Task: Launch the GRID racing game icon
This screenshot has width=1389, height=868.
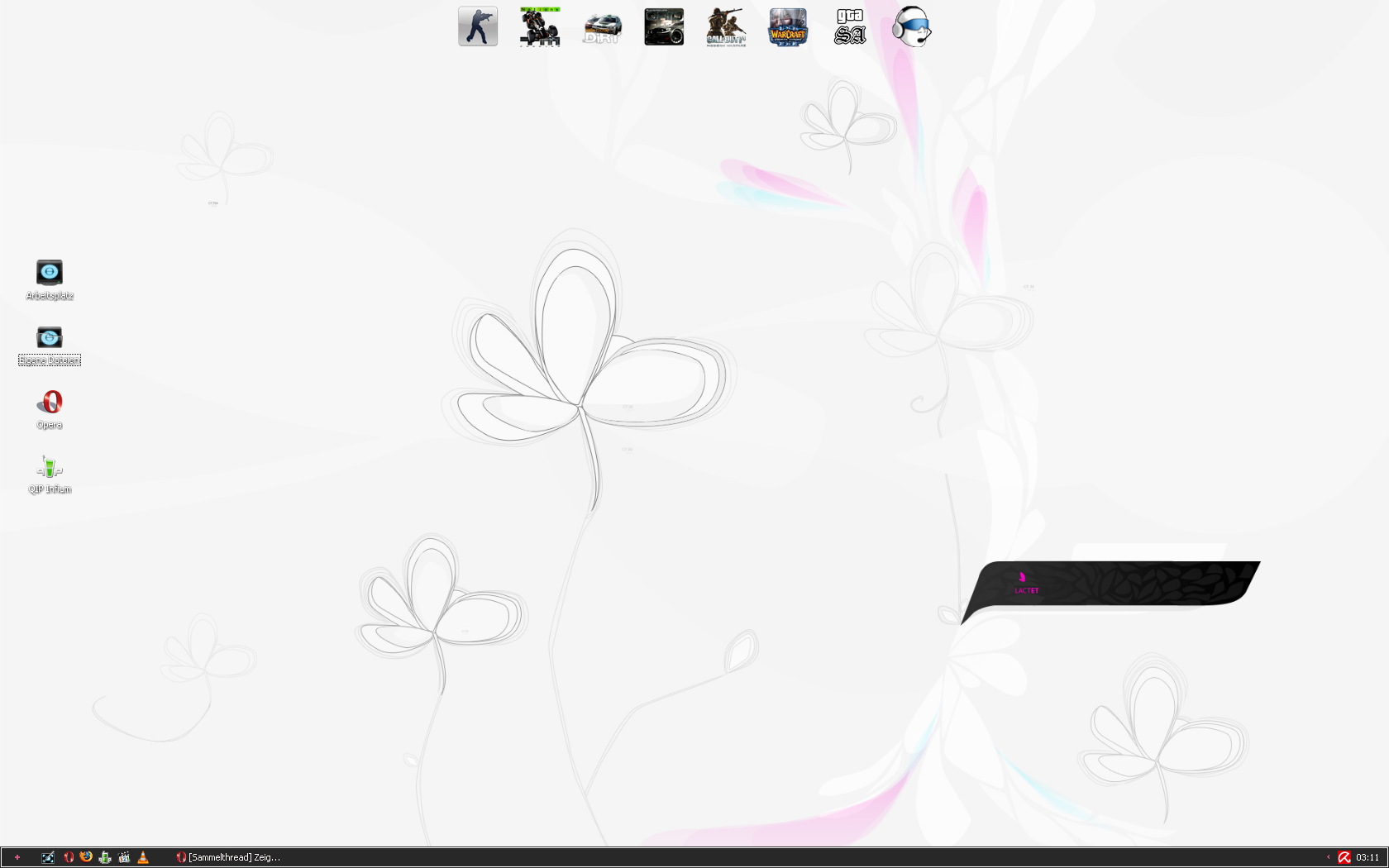Action: [x=664, y=26]
